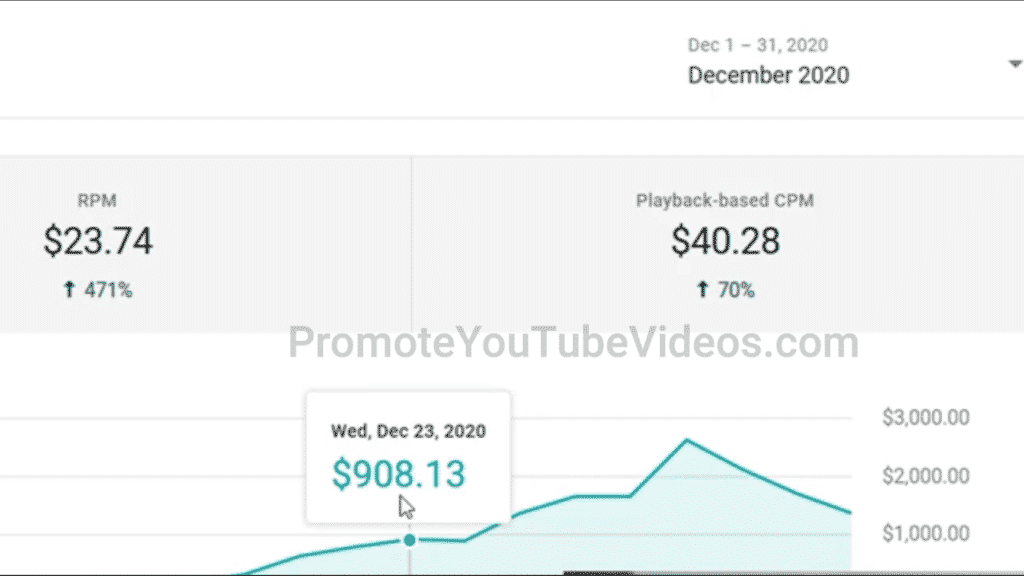Open the RPM metric tab
The height and width of the screenshot is (576, 1024).
tap(206, 244)
